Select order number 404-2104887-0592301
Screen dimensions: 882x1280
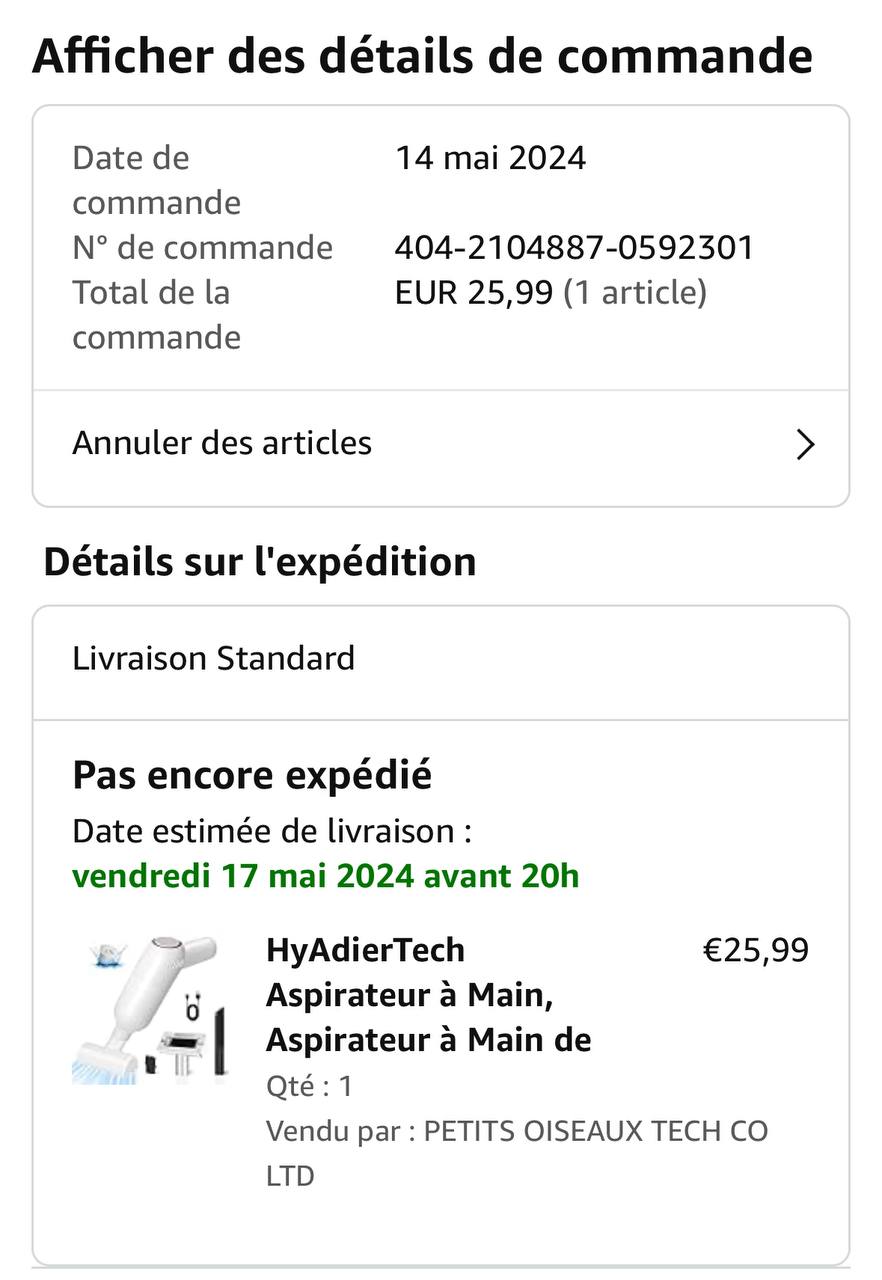click(574, 247)
